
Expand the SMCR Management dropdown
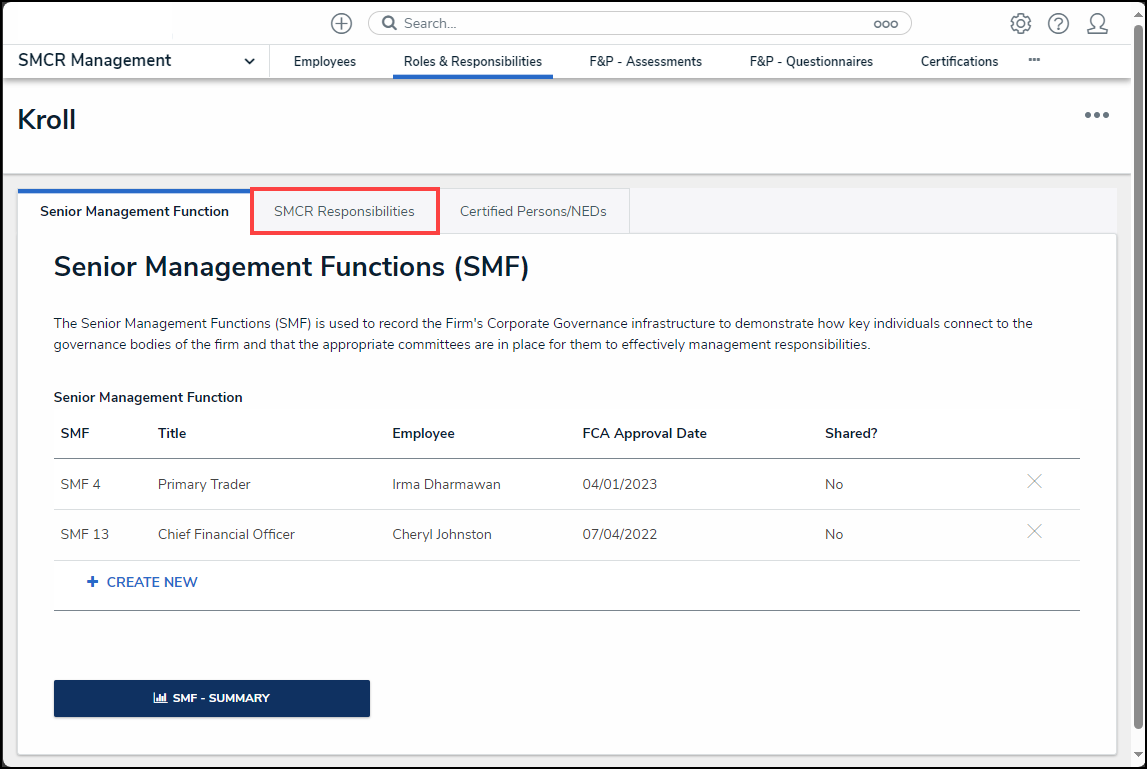[249, 61]
